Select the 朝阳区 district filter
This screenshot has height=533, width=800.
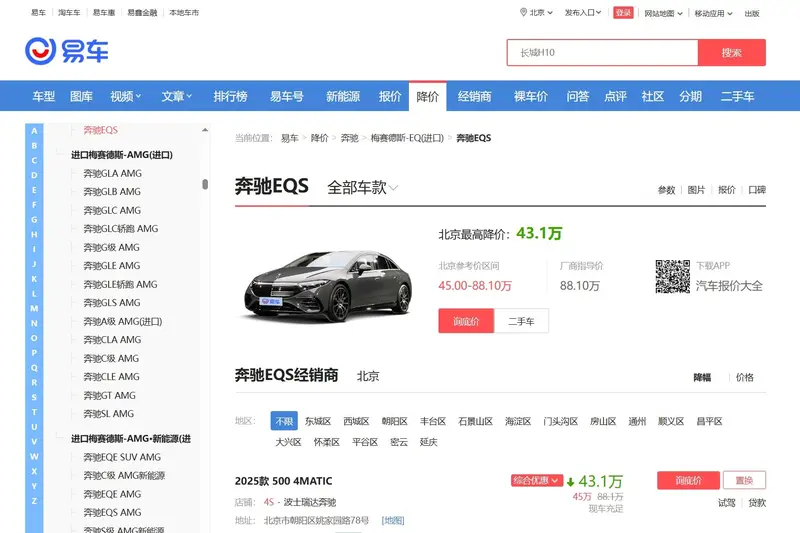coord(394,421)
